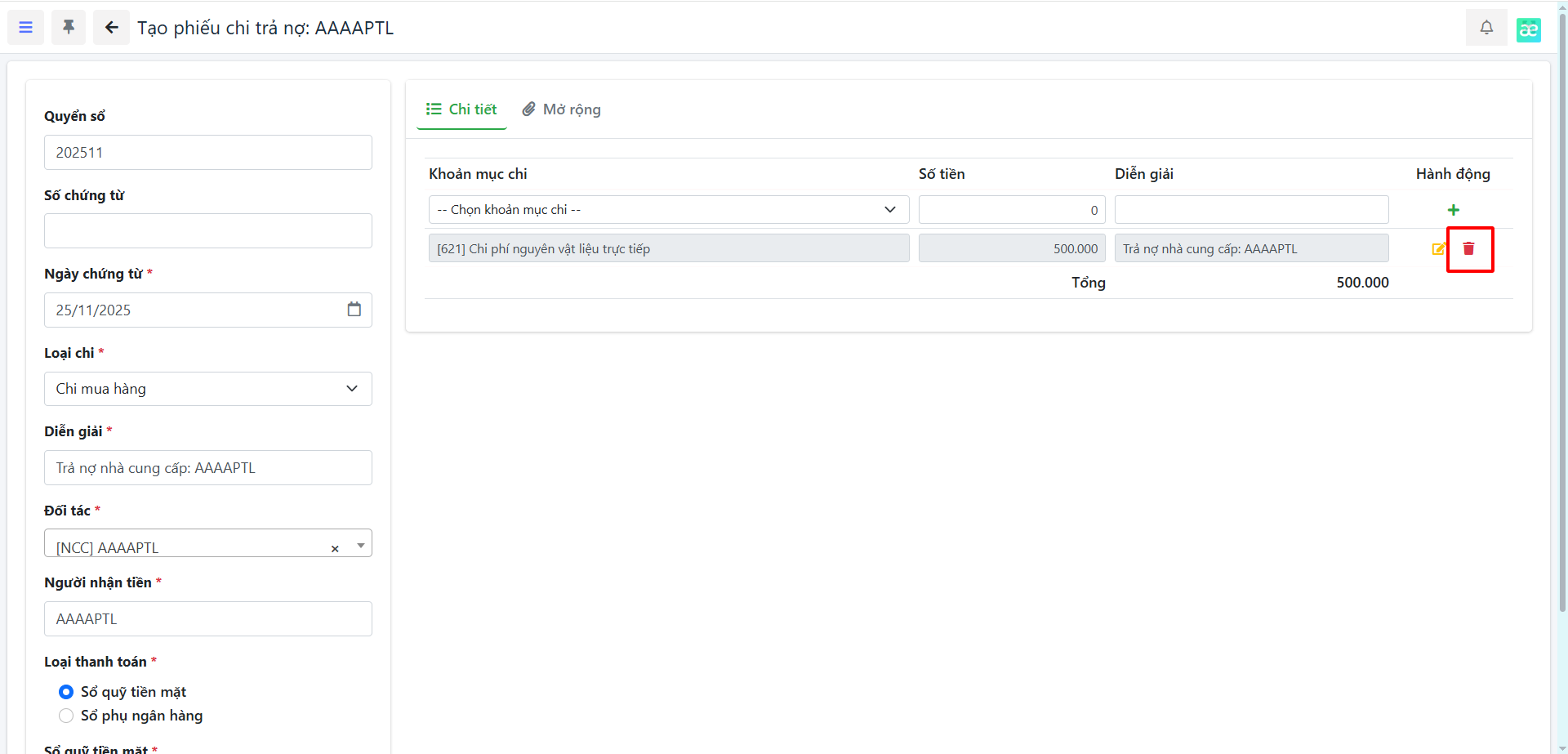Edit the 621 expense row
The image size is (1568, 754).
point(1438,249)
